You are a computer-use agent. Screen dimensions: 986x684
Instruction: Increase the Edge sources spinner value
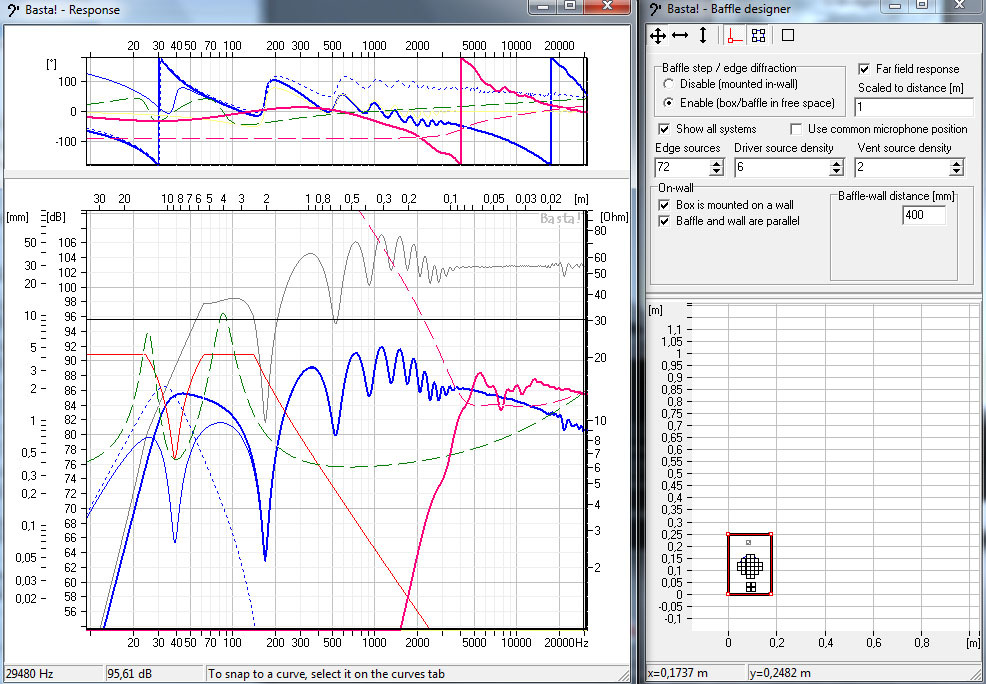tap(716, 163)
